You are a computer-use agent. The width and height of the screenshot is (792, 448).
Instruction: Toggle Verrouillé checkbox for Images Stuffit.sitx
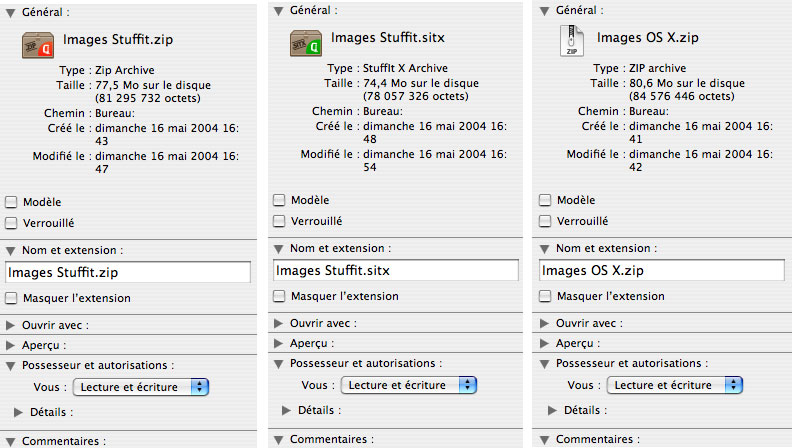[280, 221]
